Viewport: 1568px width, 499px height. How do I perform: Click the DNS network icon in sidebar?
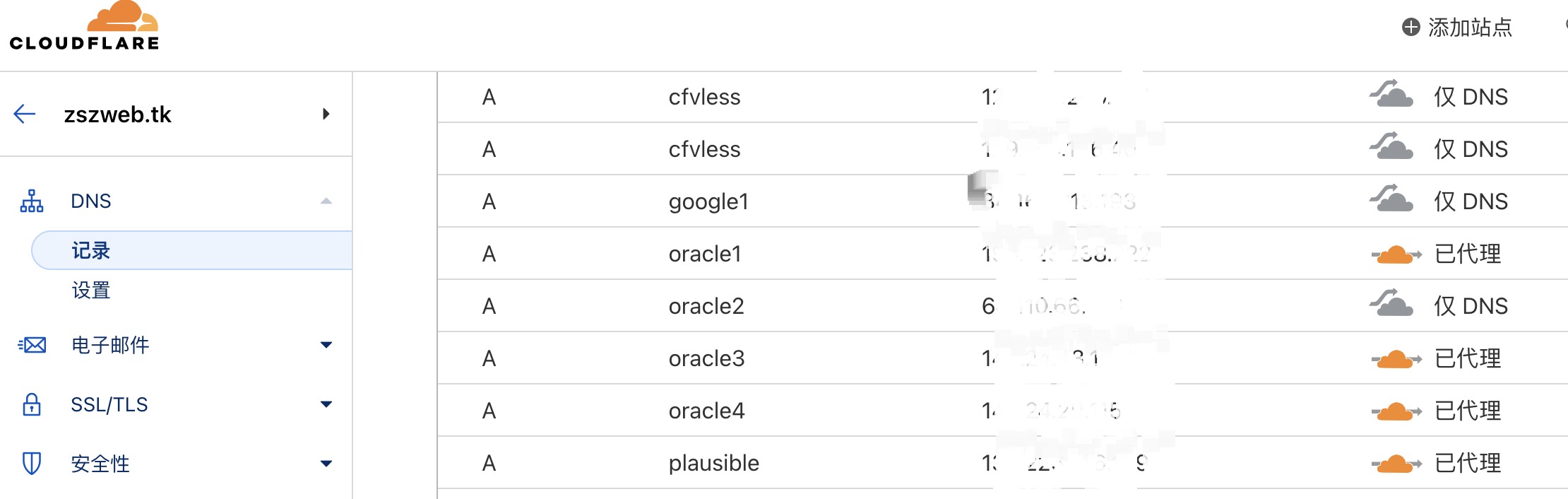click(32, 201)
